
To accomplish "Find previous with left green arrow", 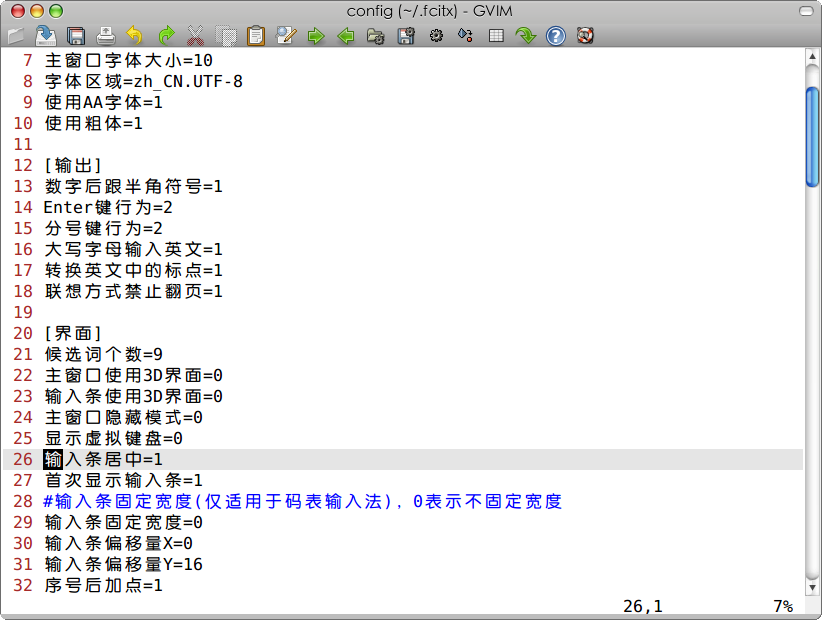I will (x=346, y=36).
